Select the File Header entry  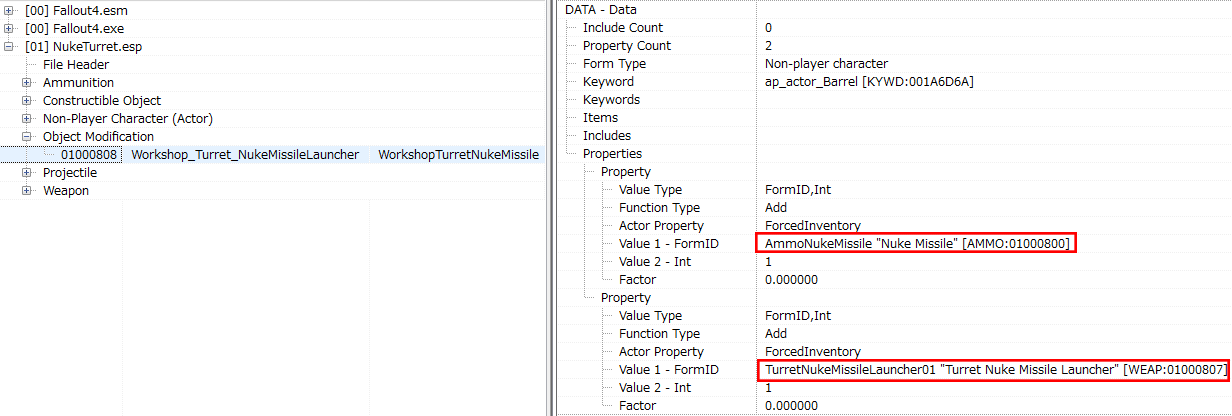point(76,64)
